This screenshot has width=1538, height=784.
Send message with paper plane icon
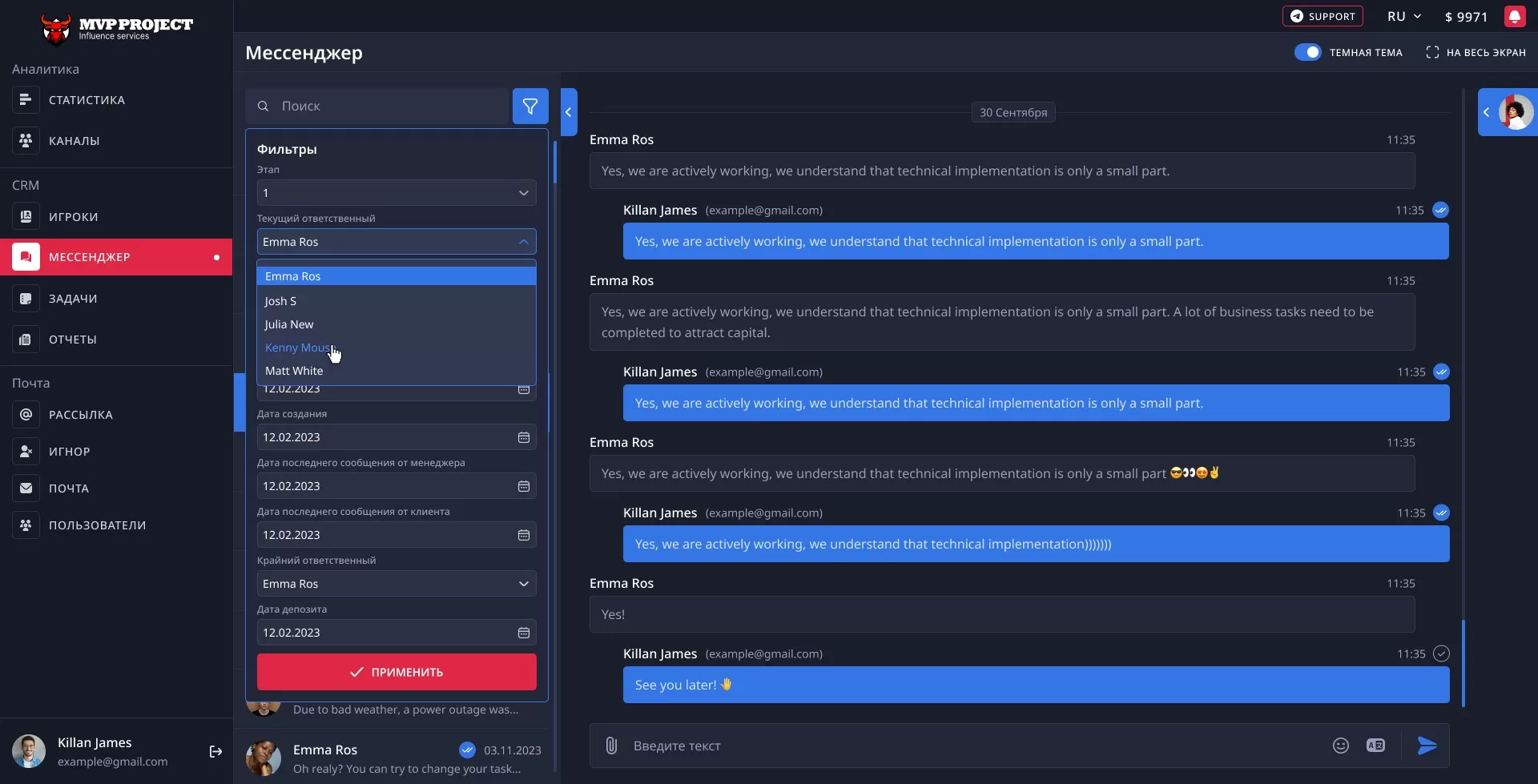(x=1427, y=746)
